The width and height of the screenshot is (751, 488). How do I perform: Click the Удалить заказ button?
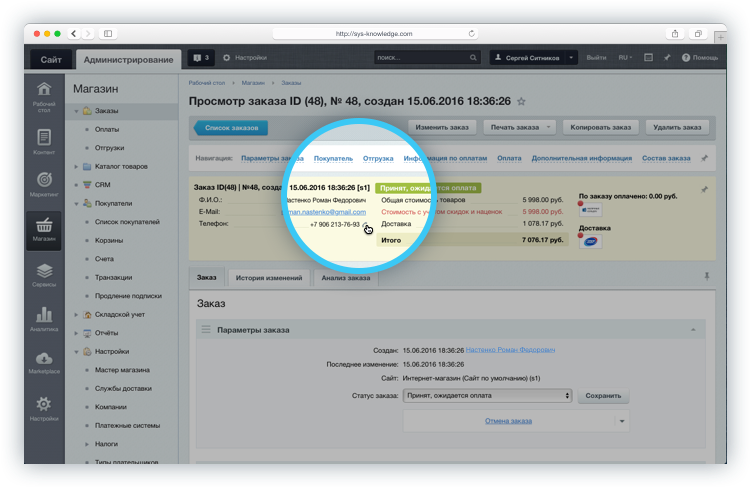[678, 128]
